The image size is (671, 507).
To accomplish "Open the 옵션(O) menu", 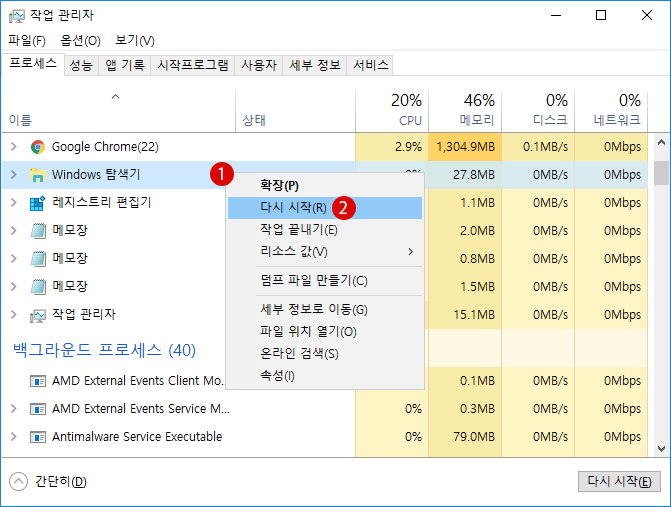I will coord(80,41).
